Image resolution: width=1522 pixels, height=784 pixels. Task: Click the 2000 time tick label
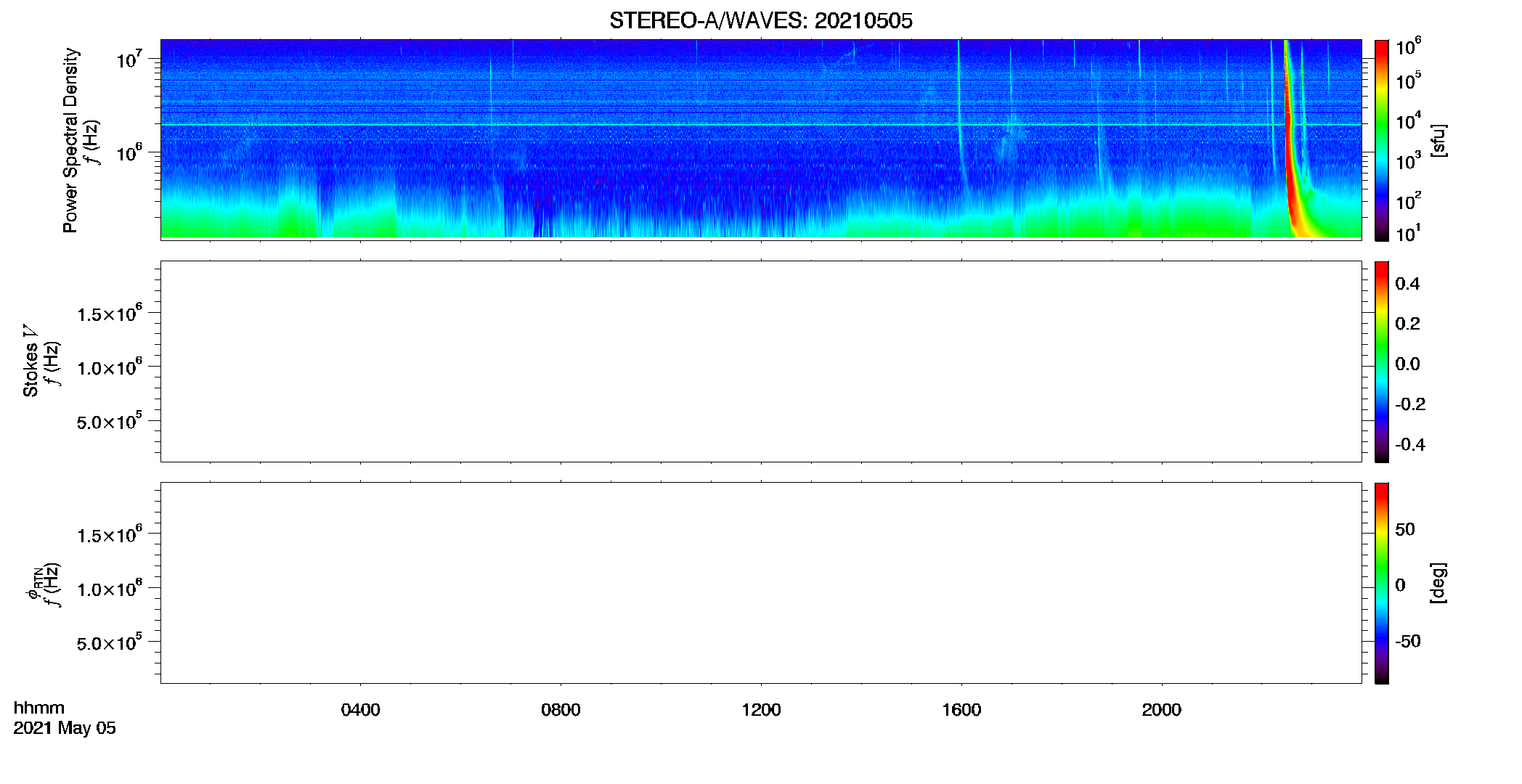point(1161,710)
